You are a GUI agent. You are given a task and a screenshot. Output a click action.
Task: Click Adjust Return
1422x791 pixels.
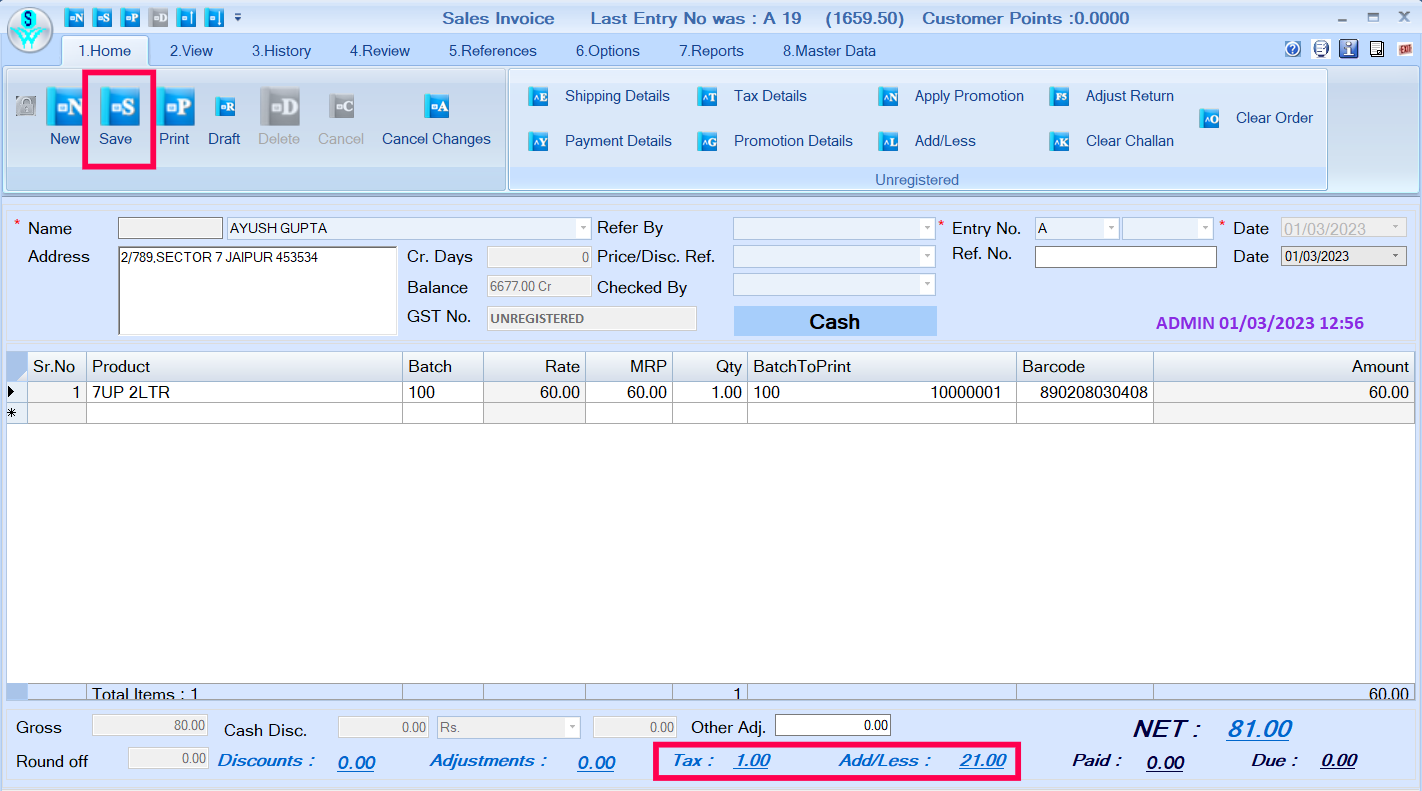tap(1112, 96)
